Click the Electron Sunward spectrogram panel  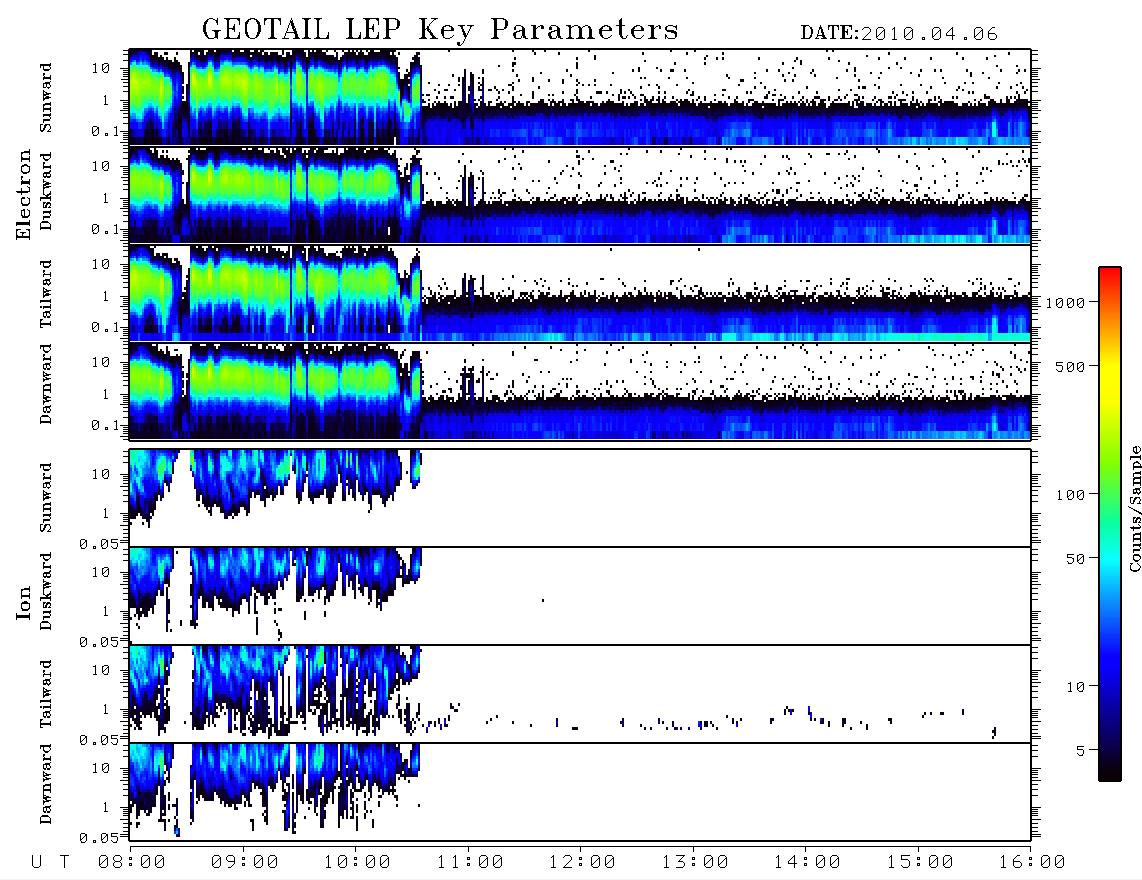(x=580, y=97)
